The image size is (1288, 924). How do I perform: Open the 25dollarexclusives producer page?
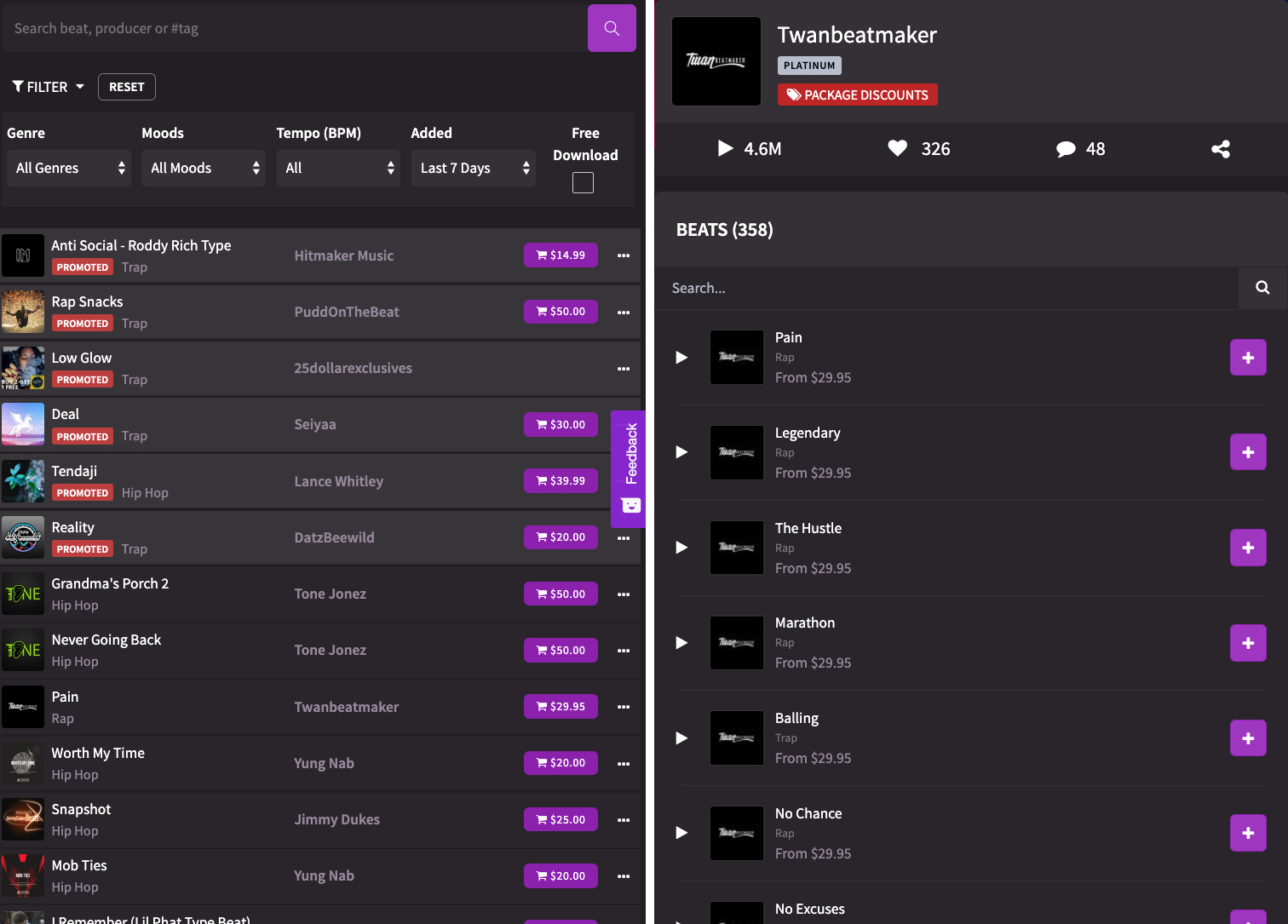click(x=354, y=368)
